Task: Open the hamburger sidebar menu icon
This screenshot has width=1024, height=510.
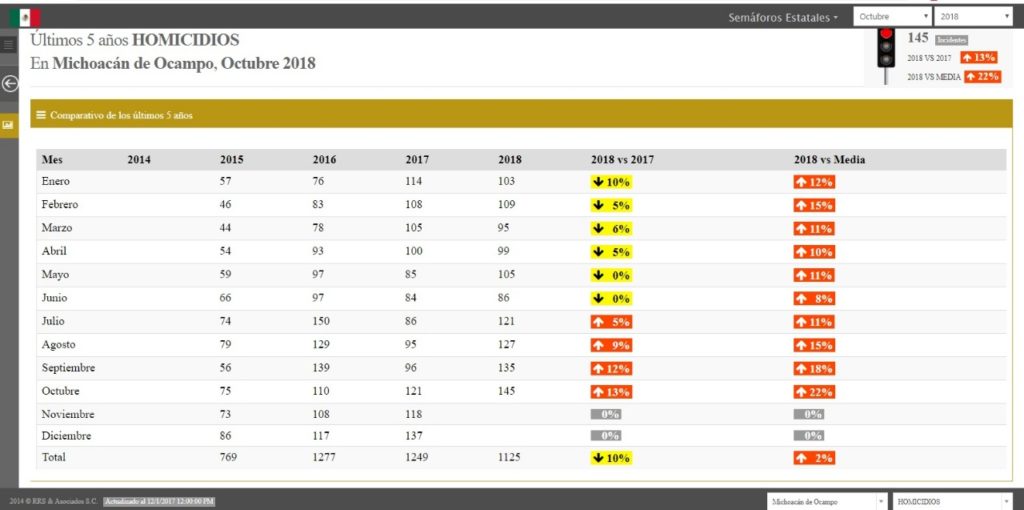Action: click(8, 44)
